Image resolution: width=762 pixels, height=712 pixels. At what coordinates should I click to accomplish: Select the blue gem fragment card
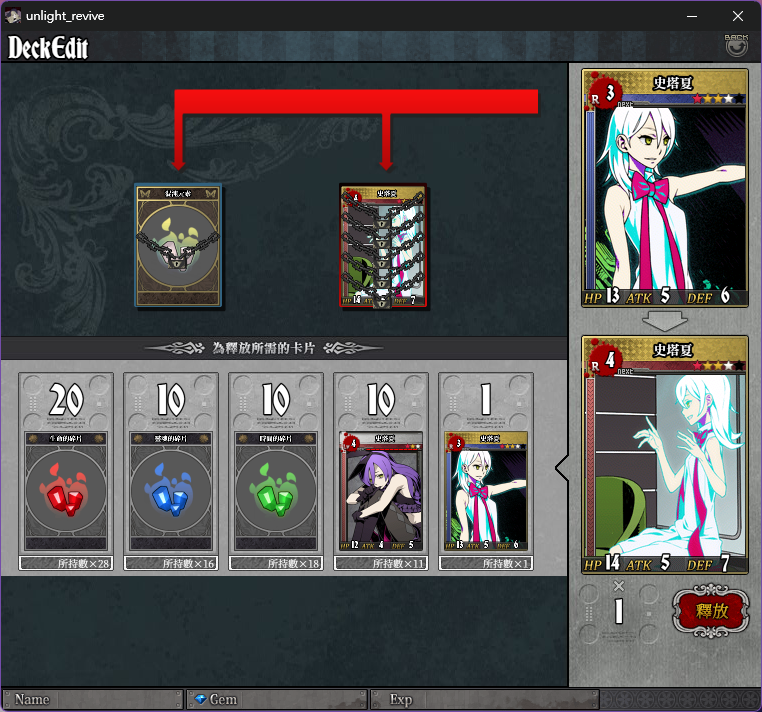click(x=171, y=491)
